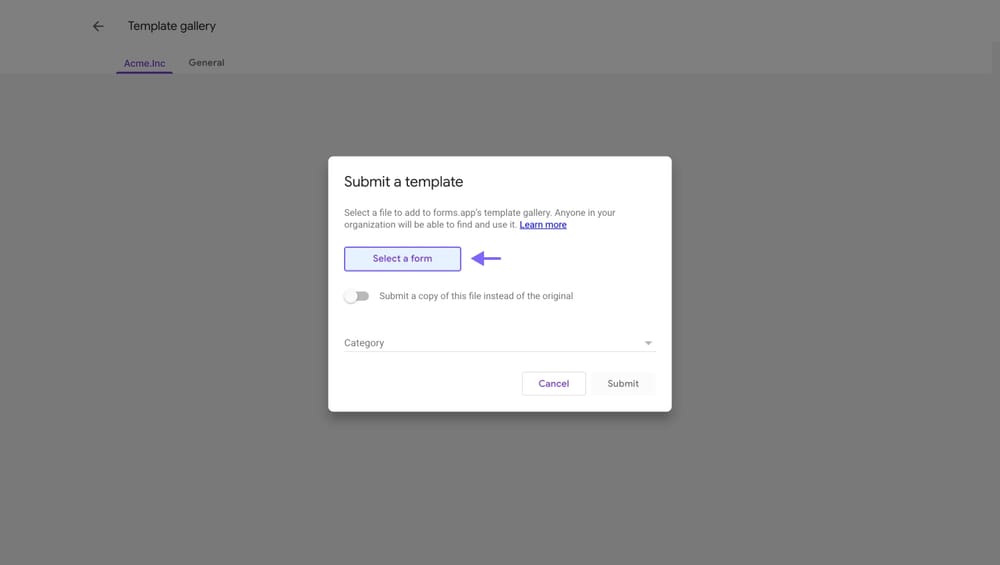This screenshot has height=565, width=1000.
Task: Toggle the submit-a-copy switch on
Action: coord(357,296)
